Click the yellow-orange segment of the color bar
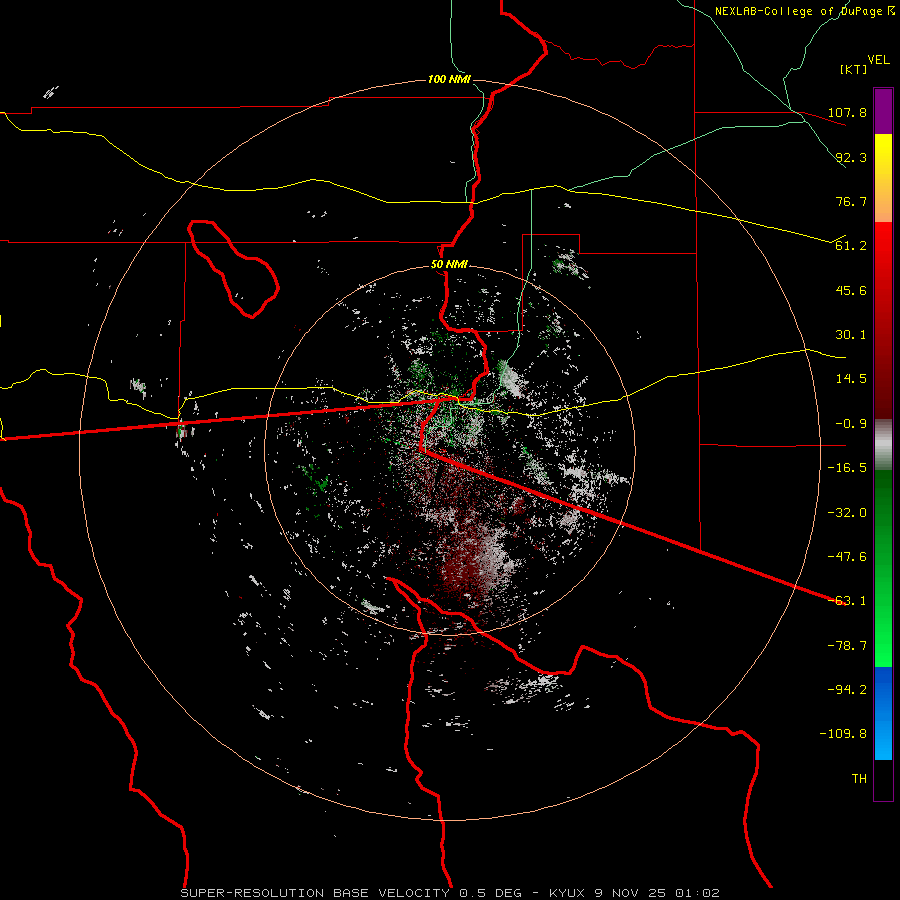Screen dimensions: 900x900 (883, 178)
